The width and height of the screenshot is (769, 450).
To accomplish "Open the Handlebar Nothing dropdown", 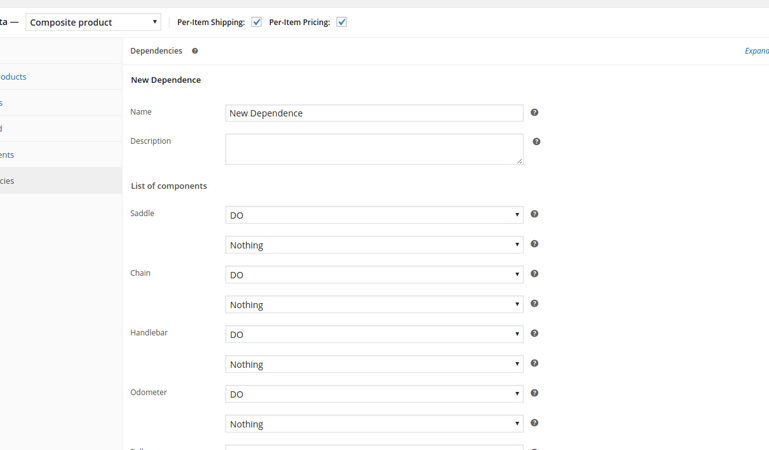I will tap(374, 365).
